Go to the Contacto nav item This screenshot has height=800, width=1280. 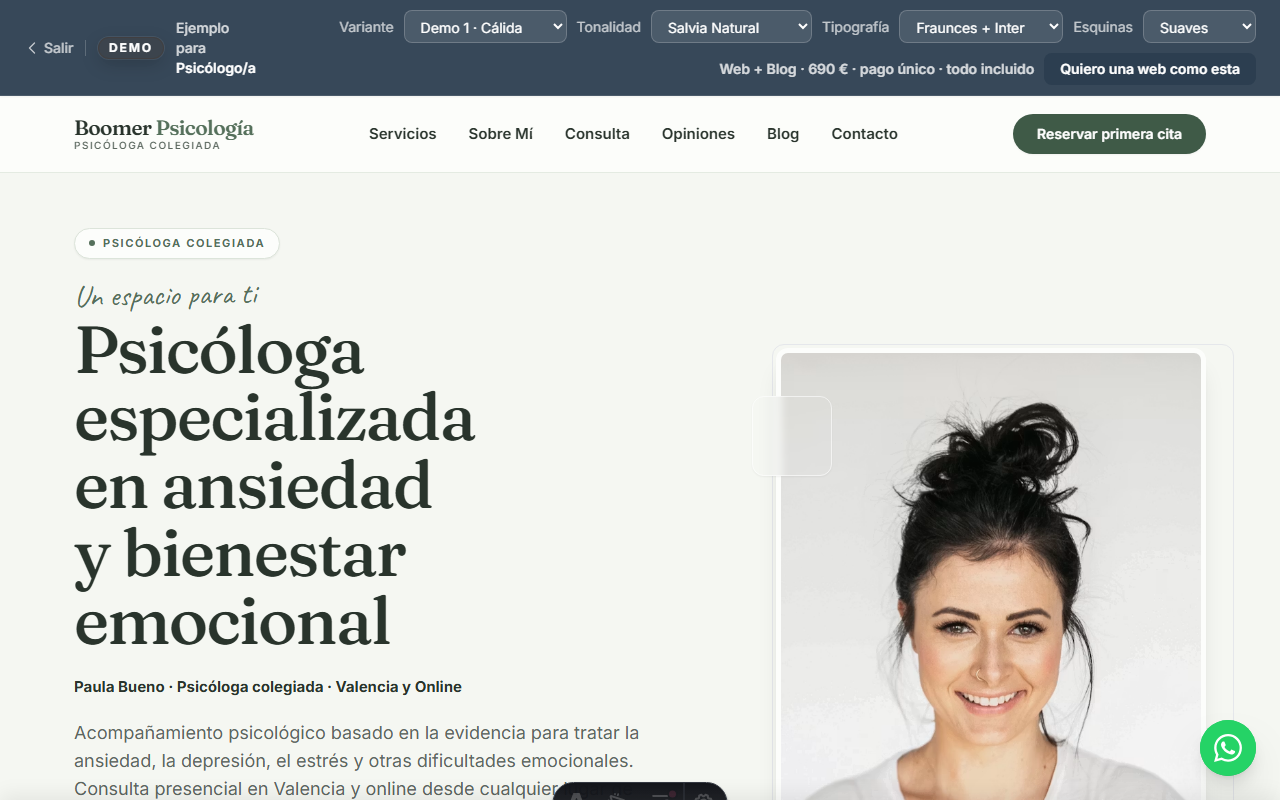click(x=865, y=134)
